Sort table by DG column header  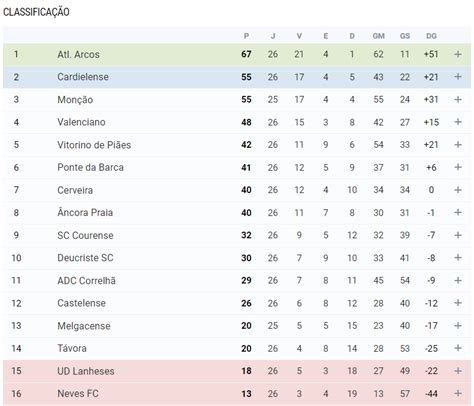[431, 36]
